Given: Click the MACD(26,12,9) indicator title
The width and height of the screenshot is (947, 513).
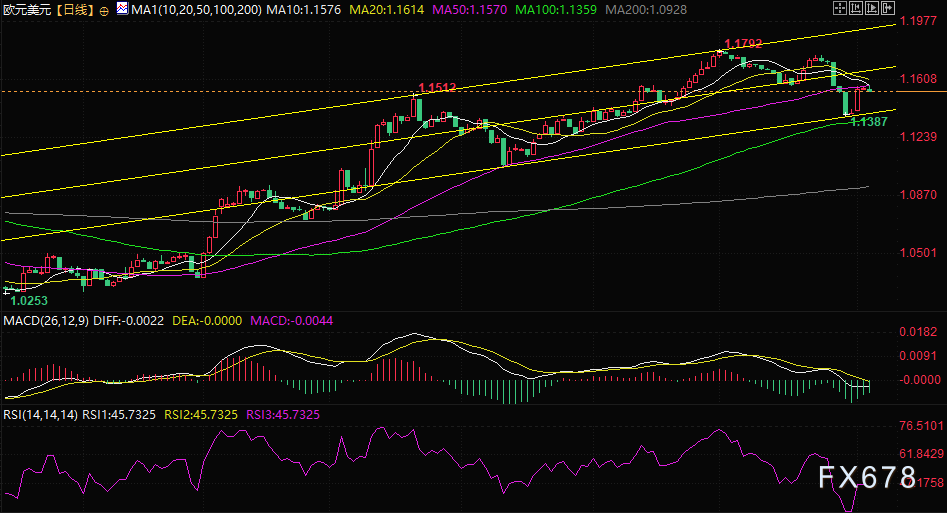Looking at the screenshot, I should point(47,320).
